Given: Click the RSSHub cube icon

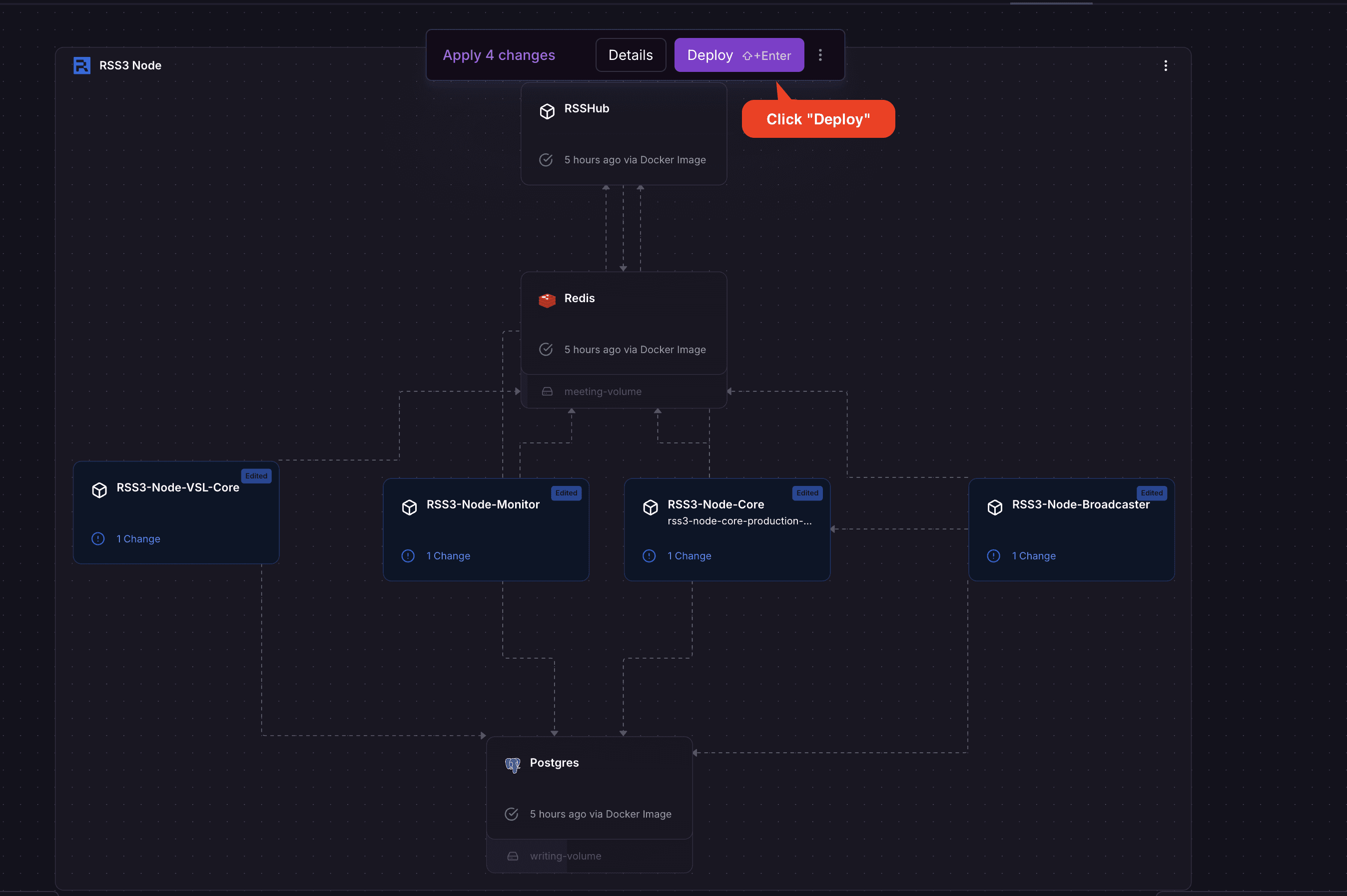Looking at the screenshot, I should pyautogui.click(x=547, y=111).
